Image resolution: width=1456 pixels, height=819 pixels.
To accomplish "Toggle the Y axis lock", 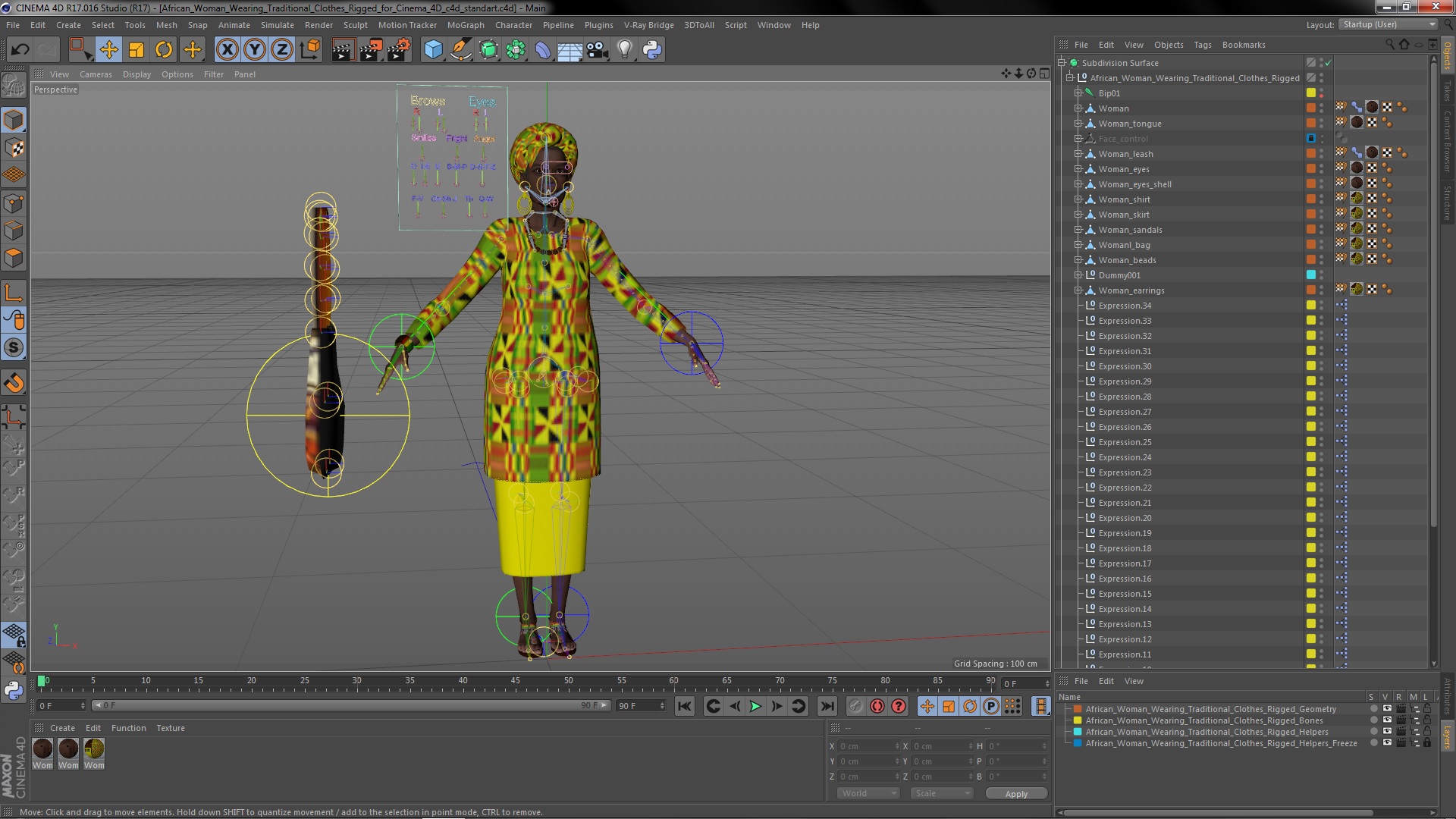I will pos(255,50).
